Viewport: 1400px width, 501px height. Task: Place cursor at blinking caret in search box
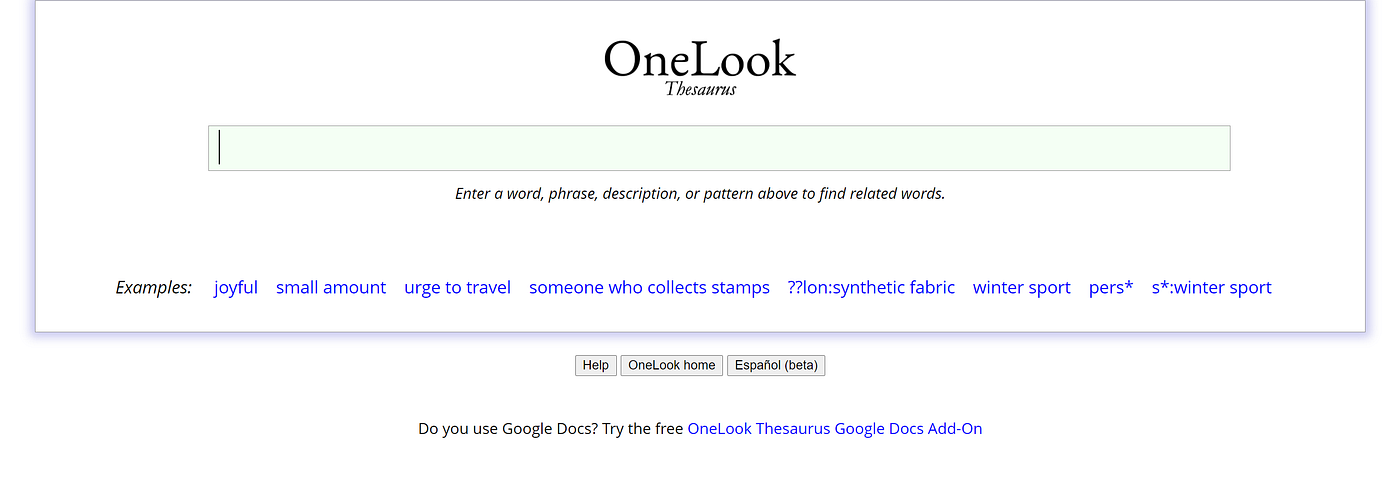point(220,147)
